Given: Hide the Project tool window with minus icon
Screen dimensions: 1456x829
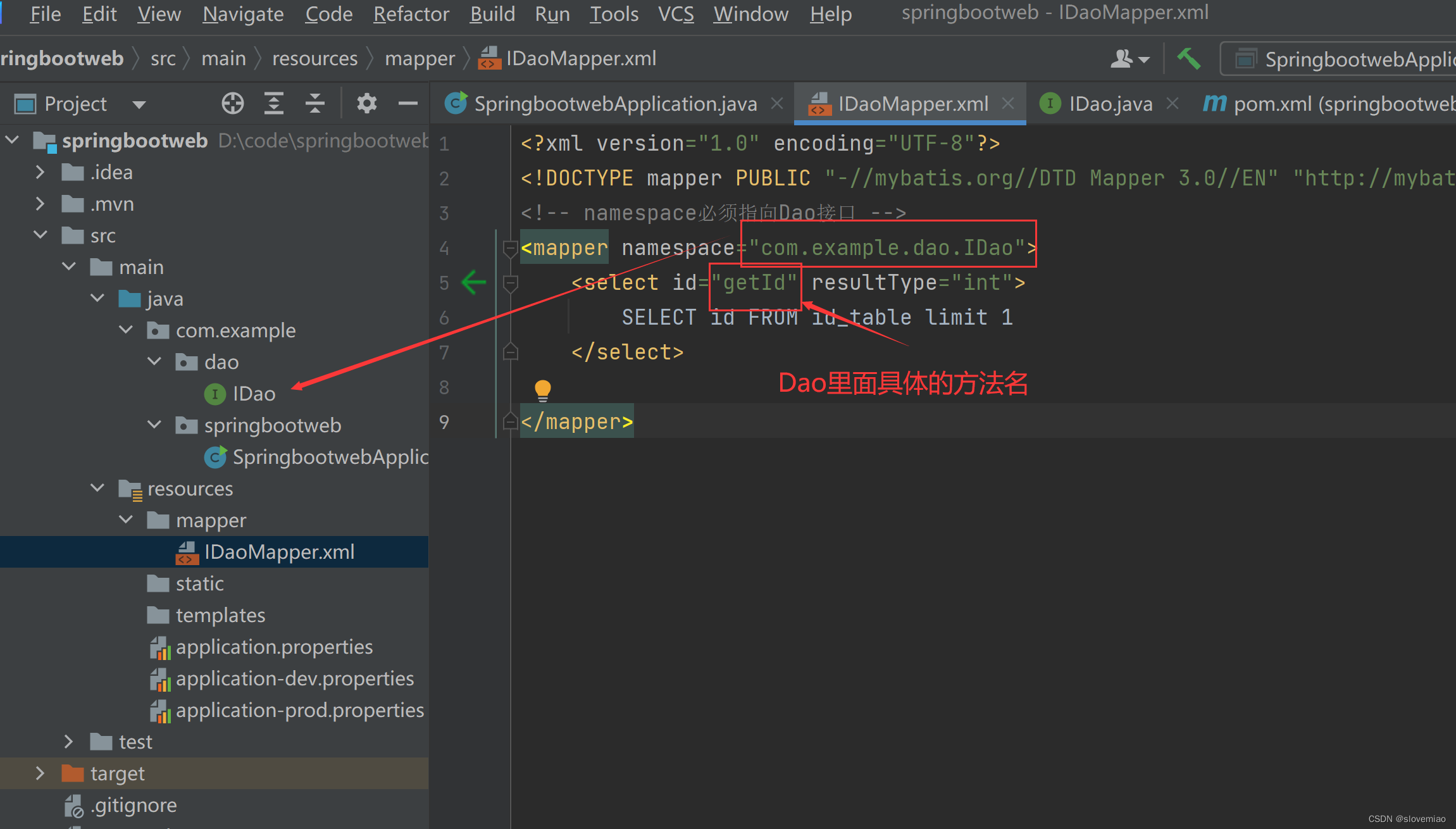Looking at the screenshot, I should [407, 103].
